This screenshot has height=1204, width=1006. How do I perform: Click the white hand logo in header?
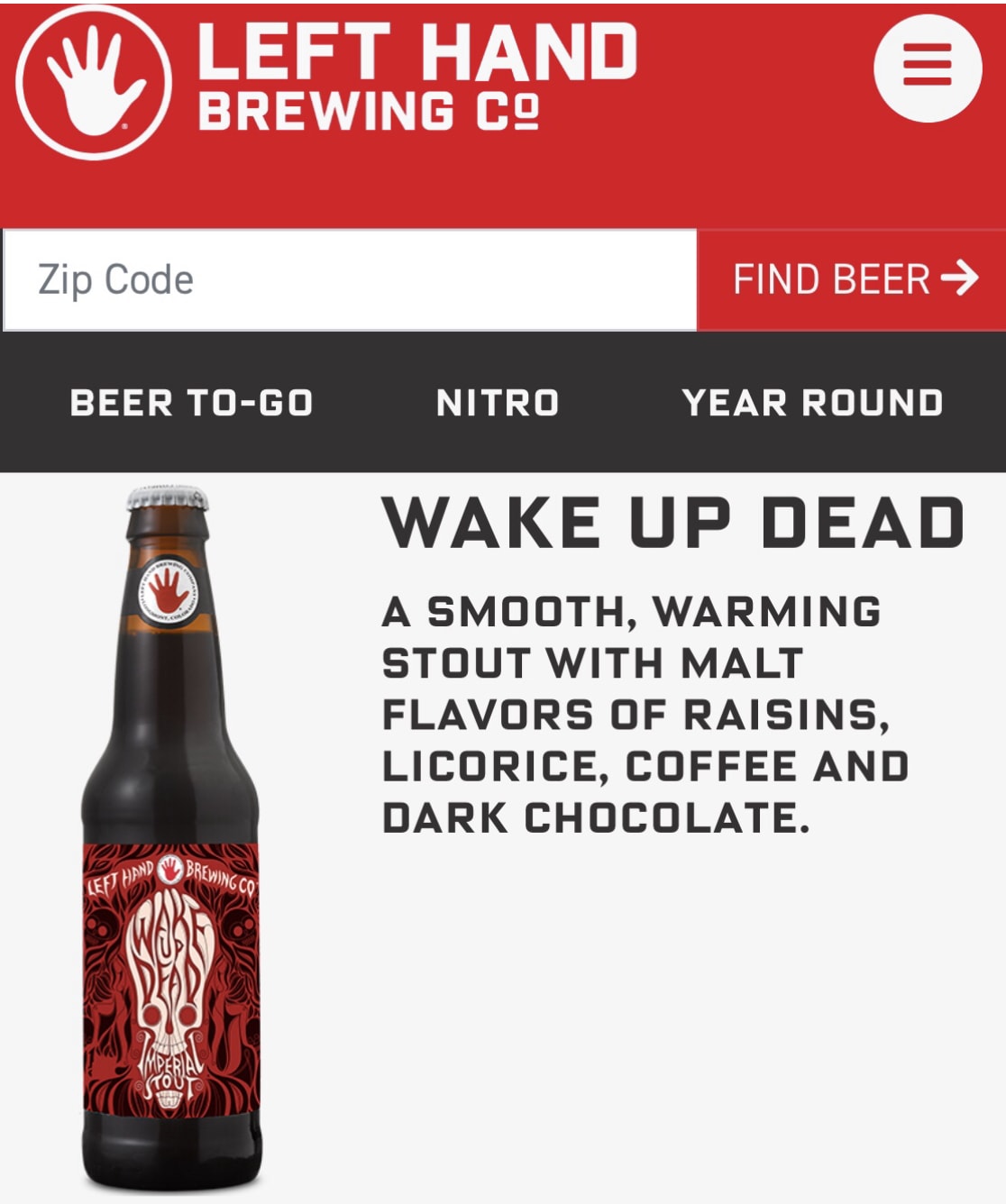click(x=93, y=82)
